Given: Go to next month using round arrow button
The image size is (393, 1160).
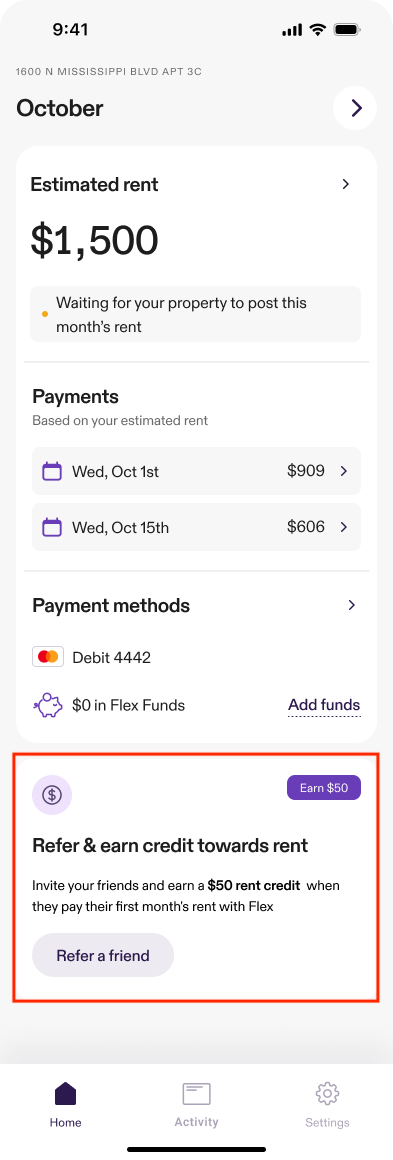Looking at the screenshot, I should 355,108.
